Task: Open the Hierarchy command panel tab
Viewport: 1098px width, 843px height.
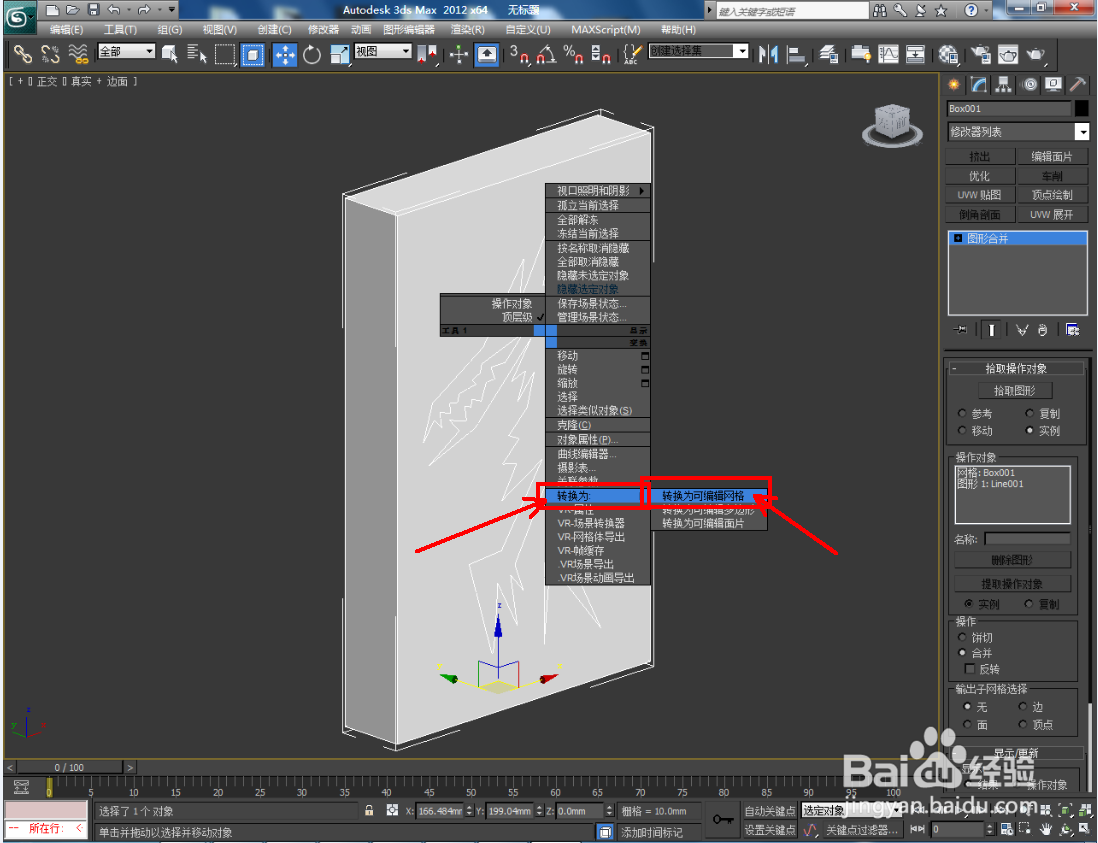Action: 1003,85
